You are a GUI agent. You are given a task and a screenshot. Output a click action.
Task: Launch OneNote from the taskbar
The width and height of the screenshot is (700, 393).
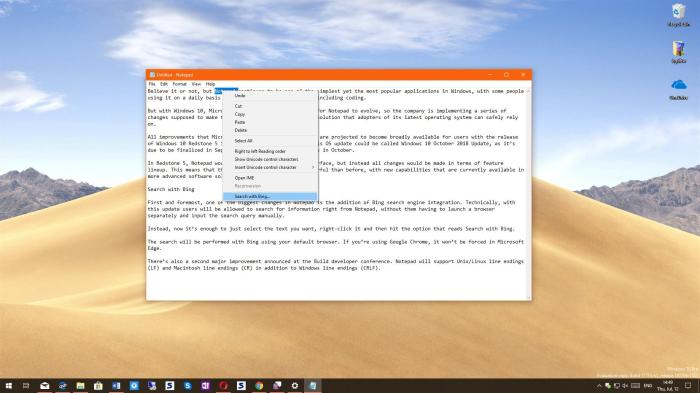tap(205, 385)
